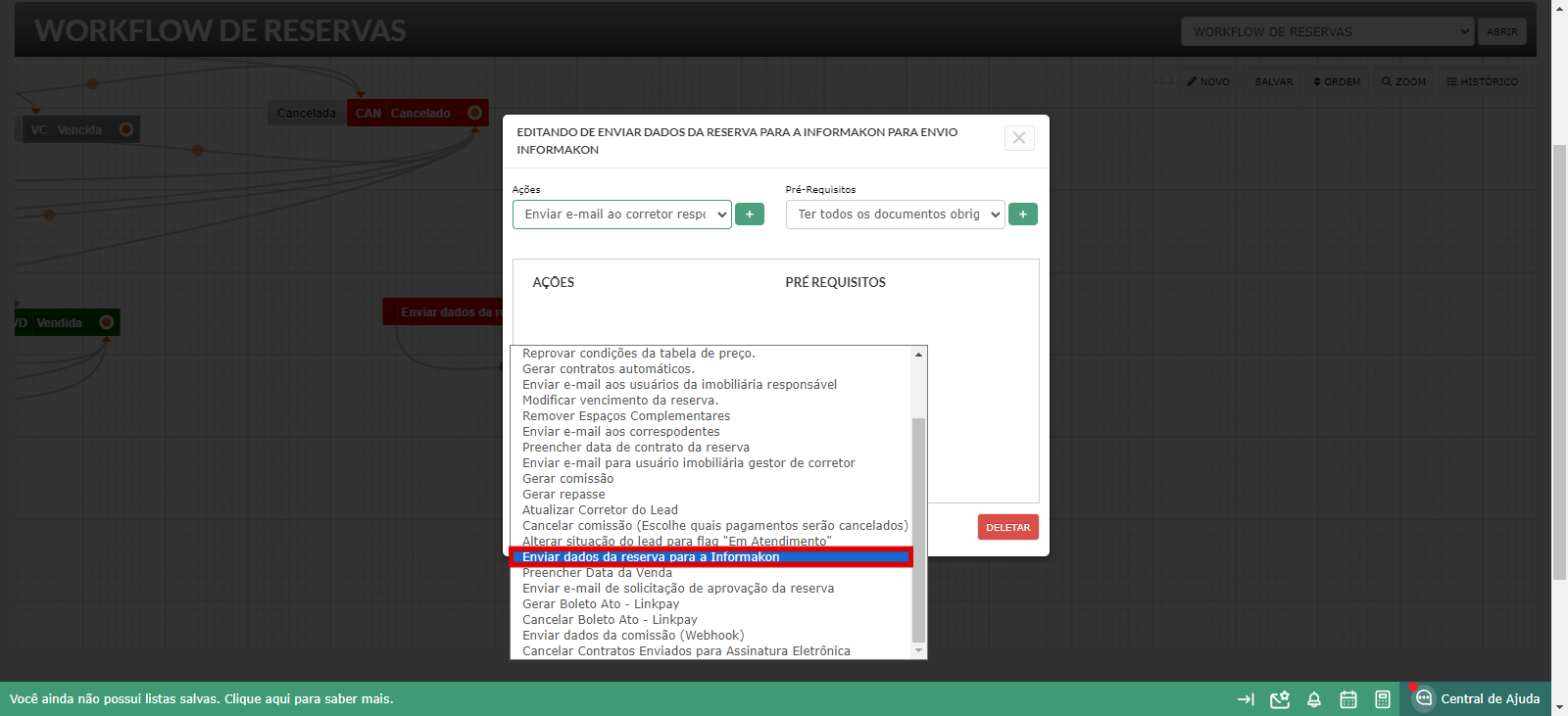This screenshot has height=716, width=1568.
Task: Open the Pré-Requisitos select dropdown
Action: (895, 215)
